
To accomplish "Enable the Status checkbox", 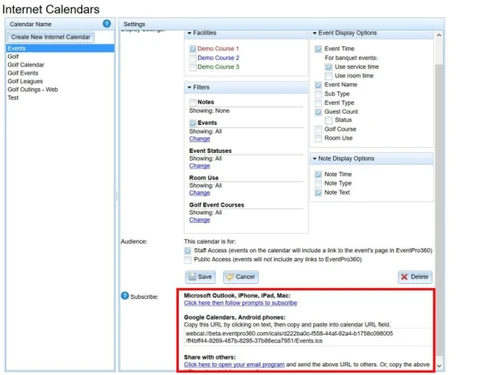I will pyautogui.click(x=329, y=120).
